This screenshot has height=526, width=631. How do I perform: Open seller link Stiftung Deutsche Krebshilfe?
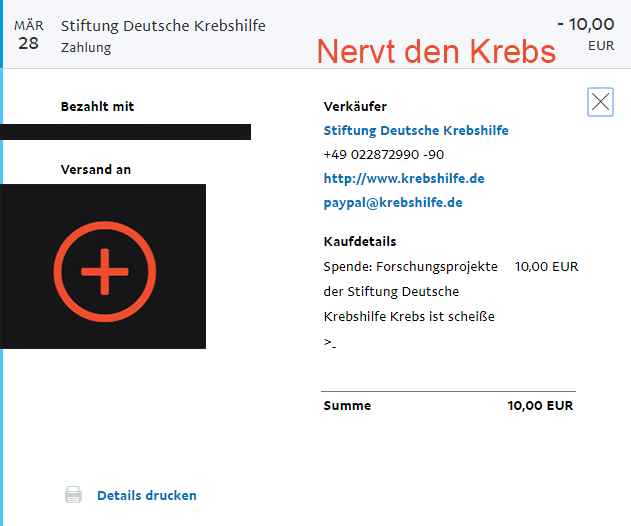coord(416,130)
